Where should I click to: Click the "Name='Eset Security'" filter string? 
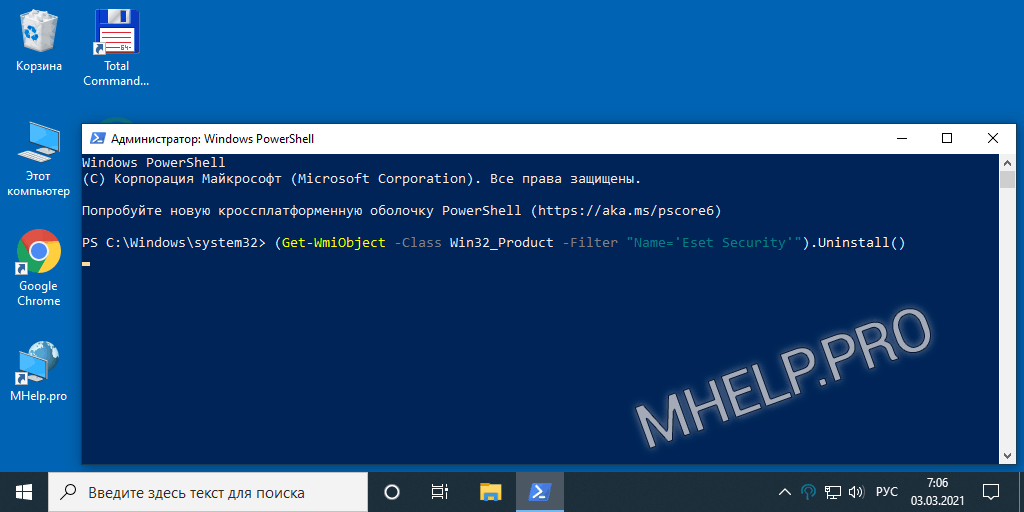[x=713, y=243]
